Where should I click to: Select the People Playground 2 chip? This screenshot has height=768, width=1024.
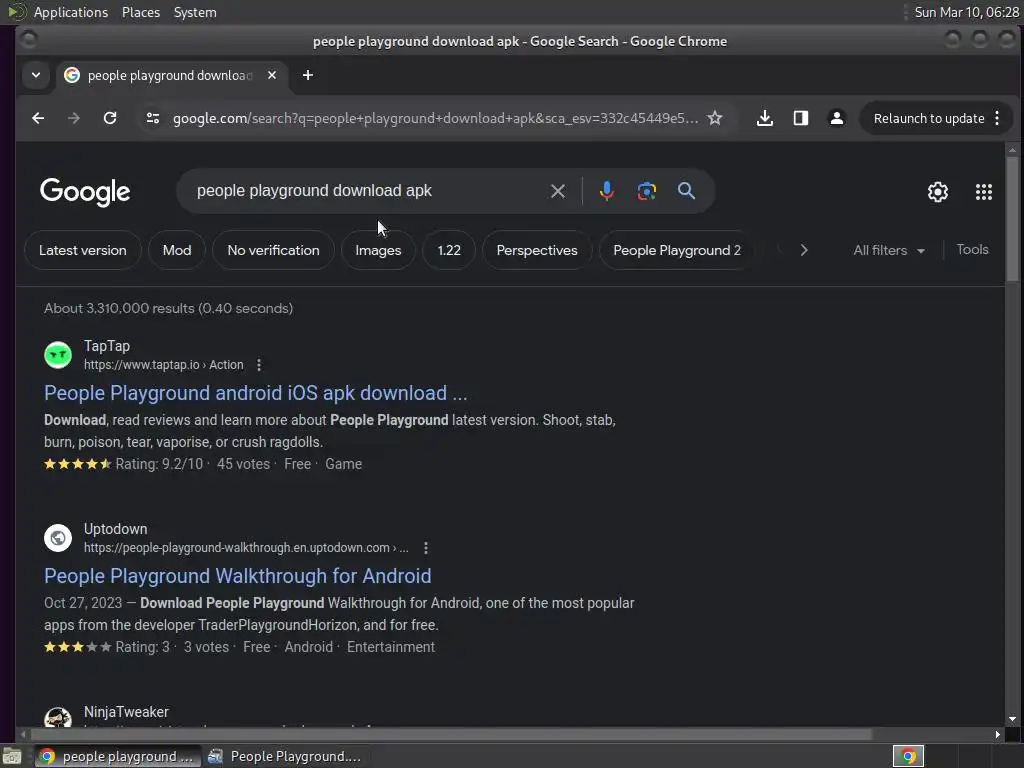tap(677, 250)
